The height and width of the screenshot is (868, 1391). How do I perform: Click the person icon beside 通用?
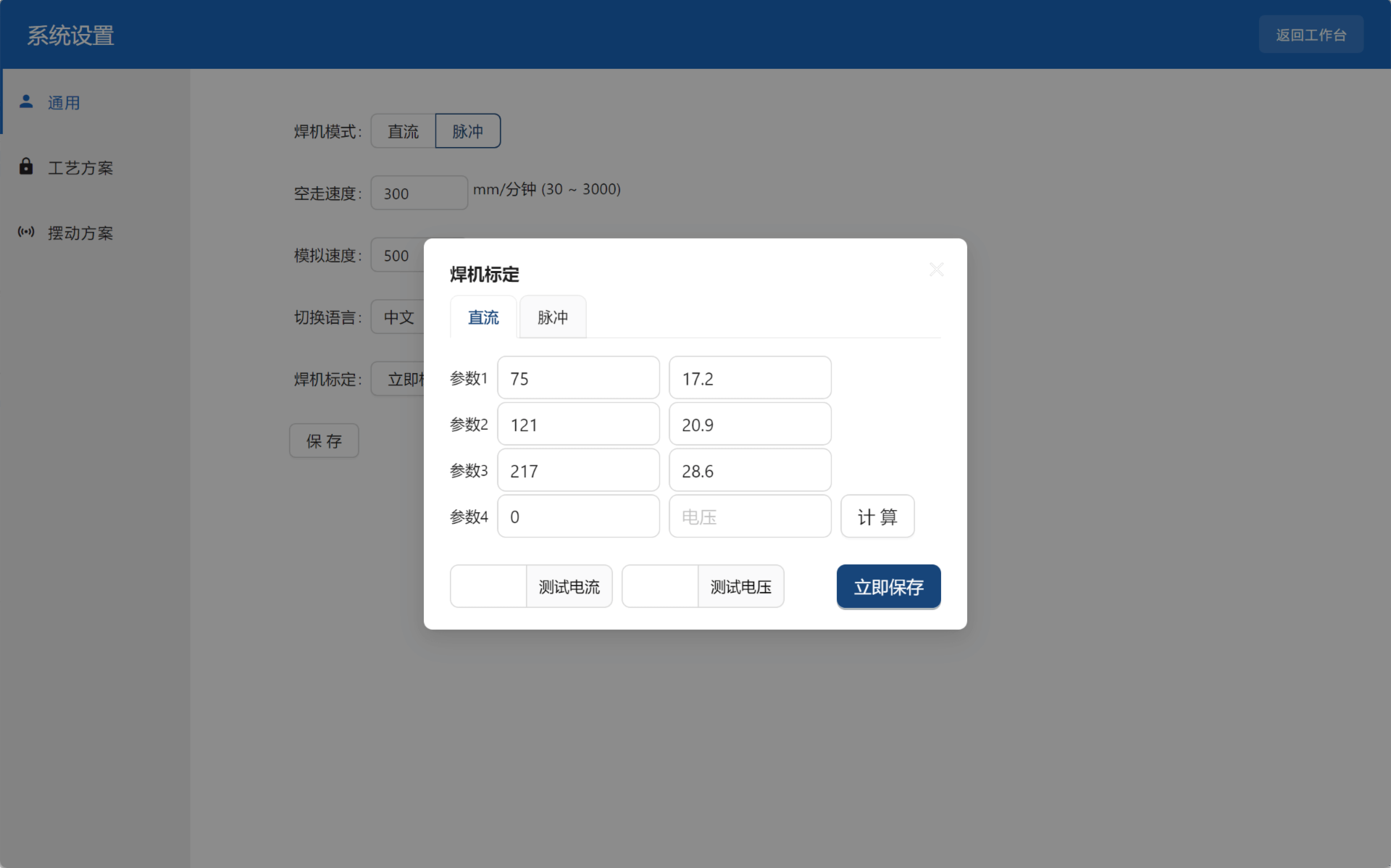(x=26, y=101)
